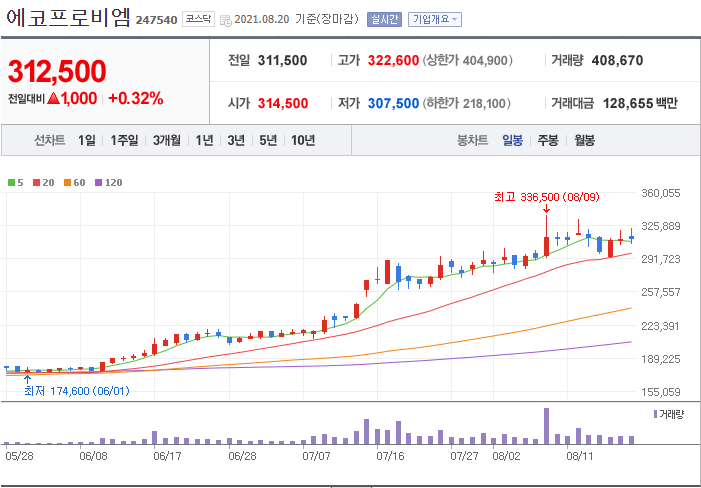Screen dimensions: 701x488
Task: Select the 1주일 line chart tab
Action: [124, 140]
